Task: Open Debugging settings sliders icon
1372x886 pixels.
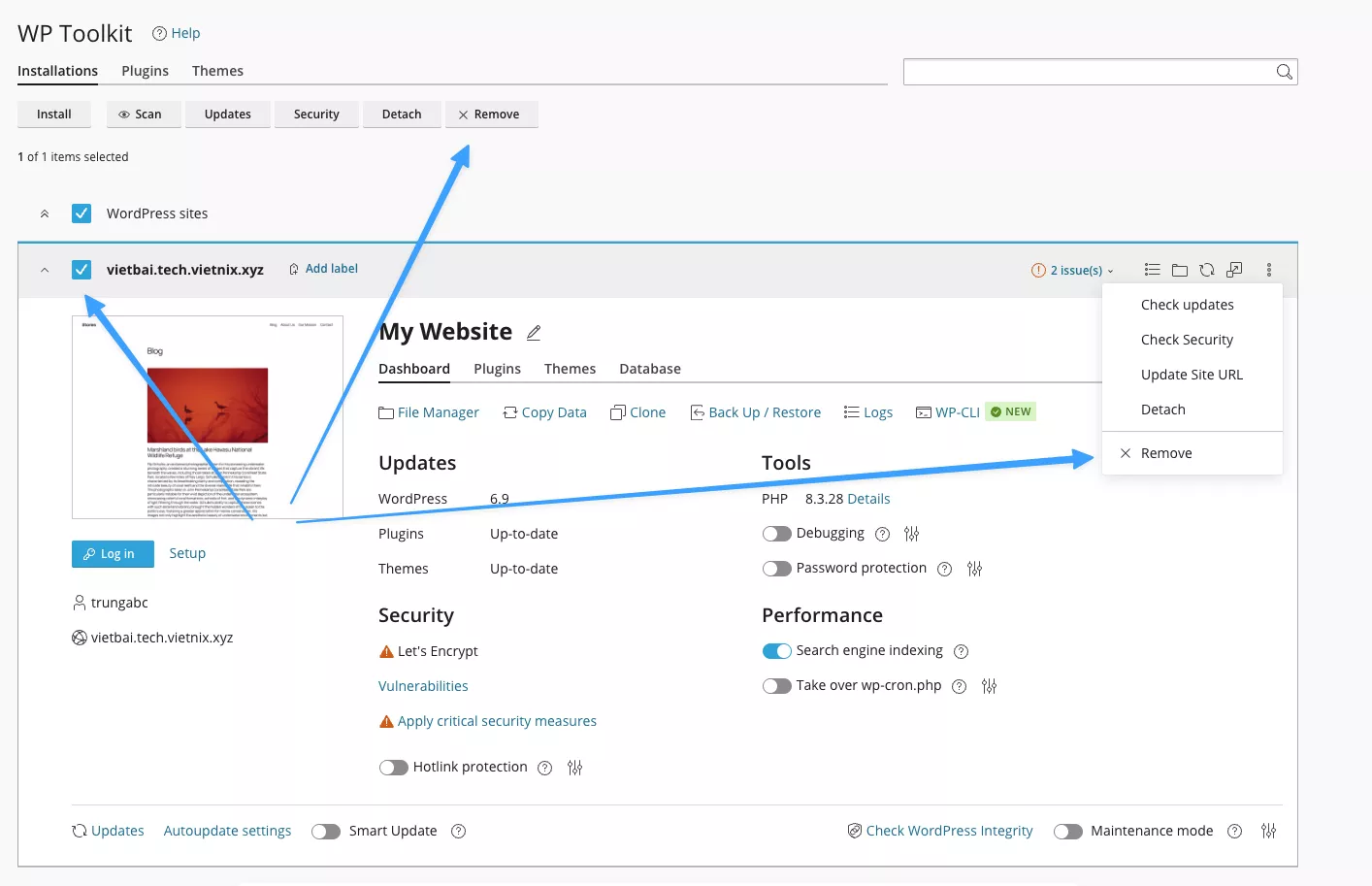Action: 911,534
